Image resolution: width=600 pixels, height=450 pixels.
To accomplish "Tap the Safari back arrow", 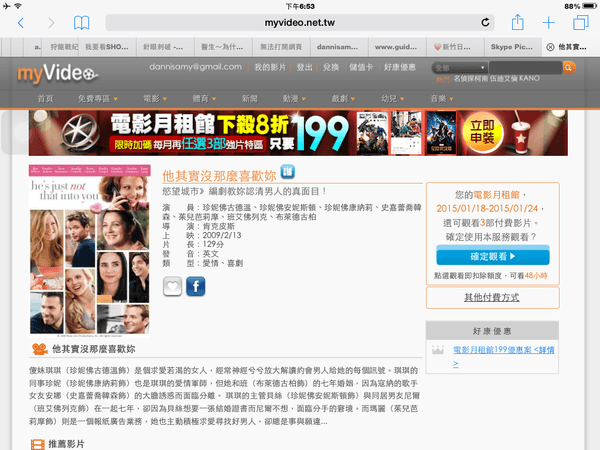I will pos(21,23).
